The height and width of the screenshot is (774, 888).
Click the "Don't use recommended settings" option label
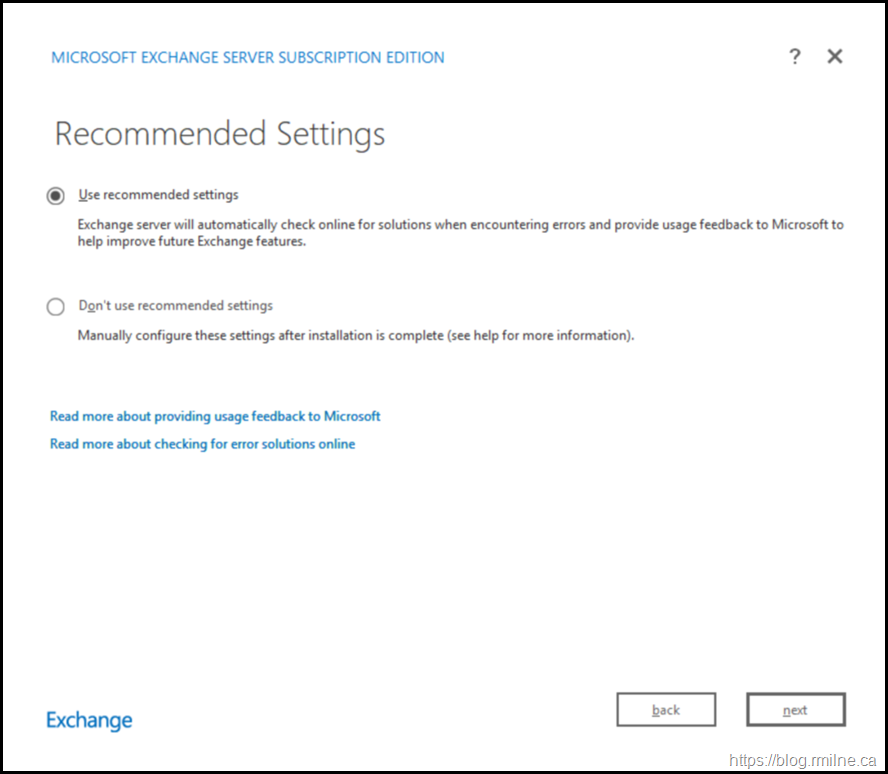pyautogui.click(x=175, y=306)
